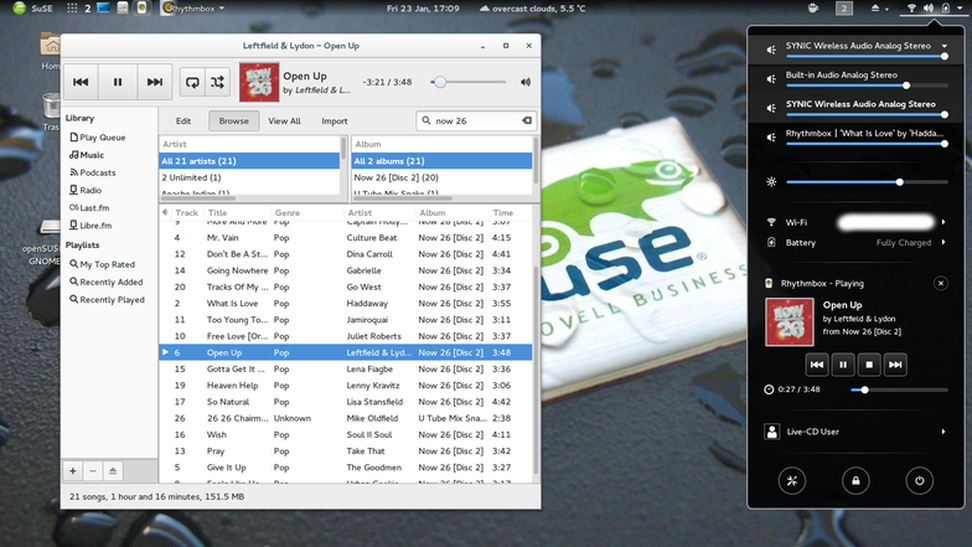Open the eject removable-drive menu in top bar
Viewport: 972px width, 547px height.
[879, 8]
